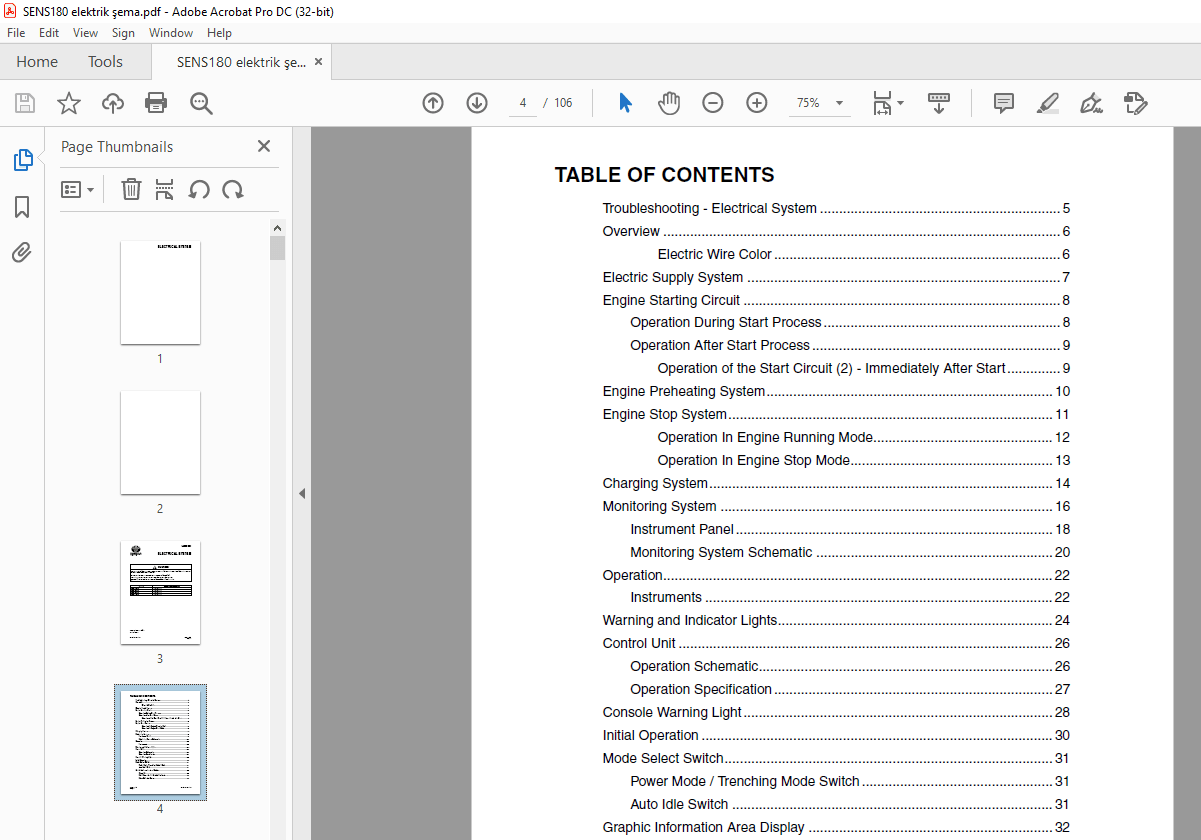
Task: Go to next page with down arrow
Action: click(x=477, y=103)
